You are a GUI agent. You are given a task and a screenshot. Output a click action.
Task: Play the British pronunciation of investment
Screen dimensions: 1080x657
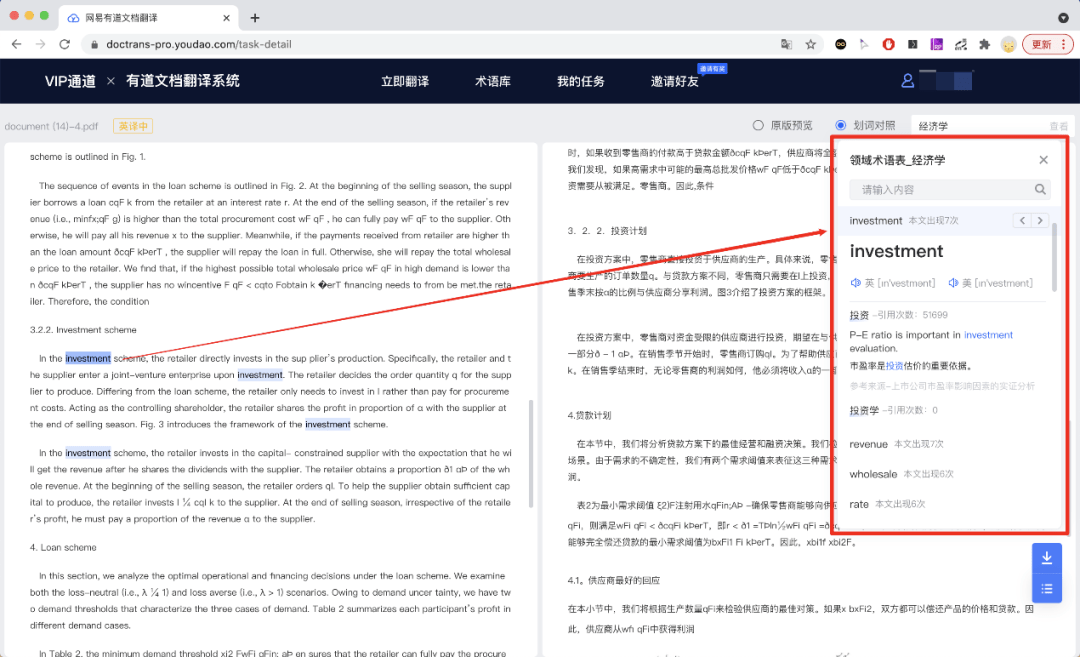(855, 283)
